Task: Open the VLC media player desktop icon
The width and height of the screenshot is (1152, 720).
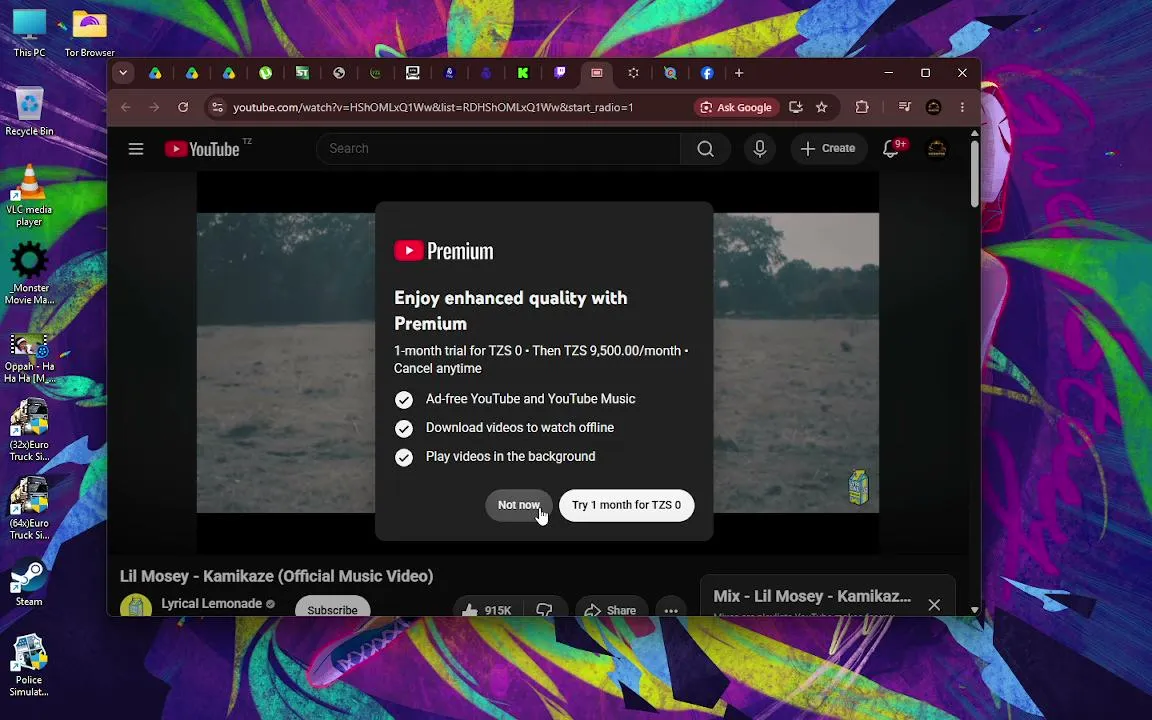Action: click(x=29, y=195)
